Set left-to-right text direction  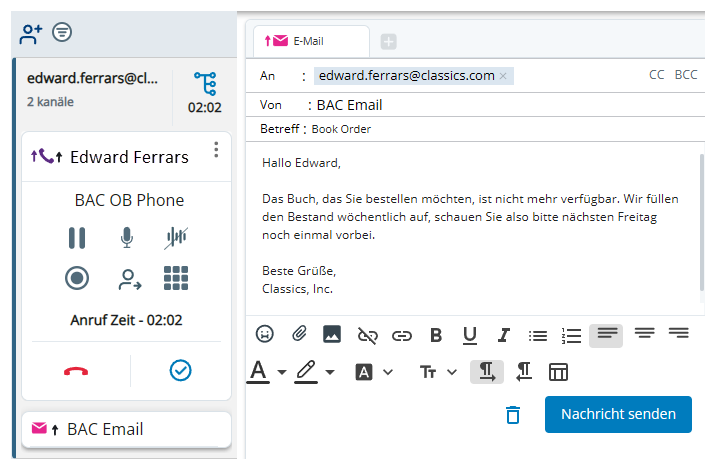point(487,372)
